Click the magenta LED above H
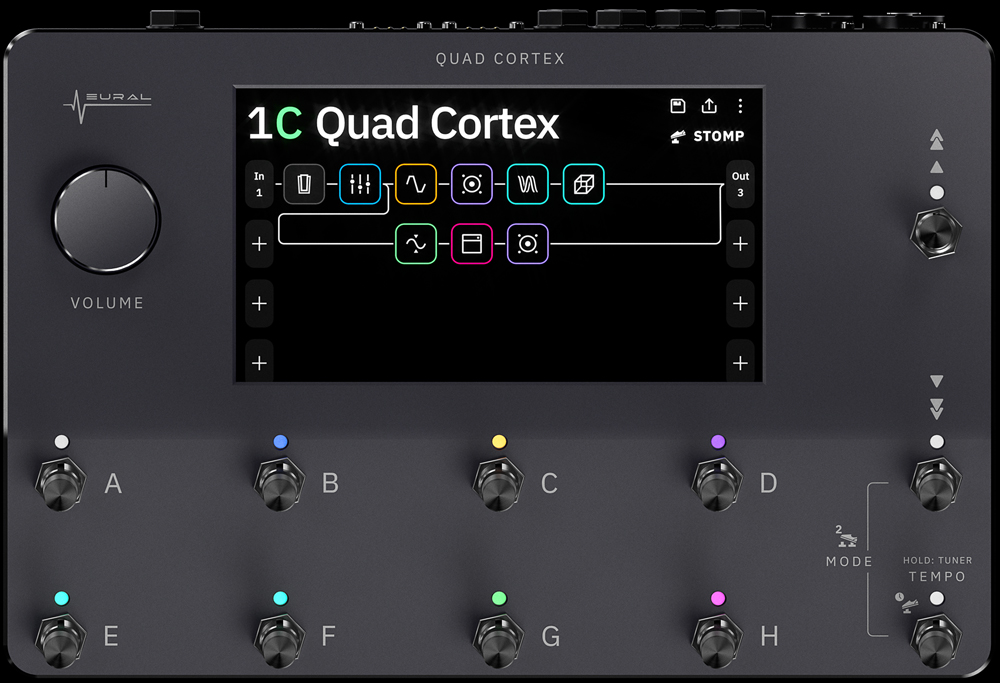This screenshot has height=683, width=1000. (x=718, y=598)
